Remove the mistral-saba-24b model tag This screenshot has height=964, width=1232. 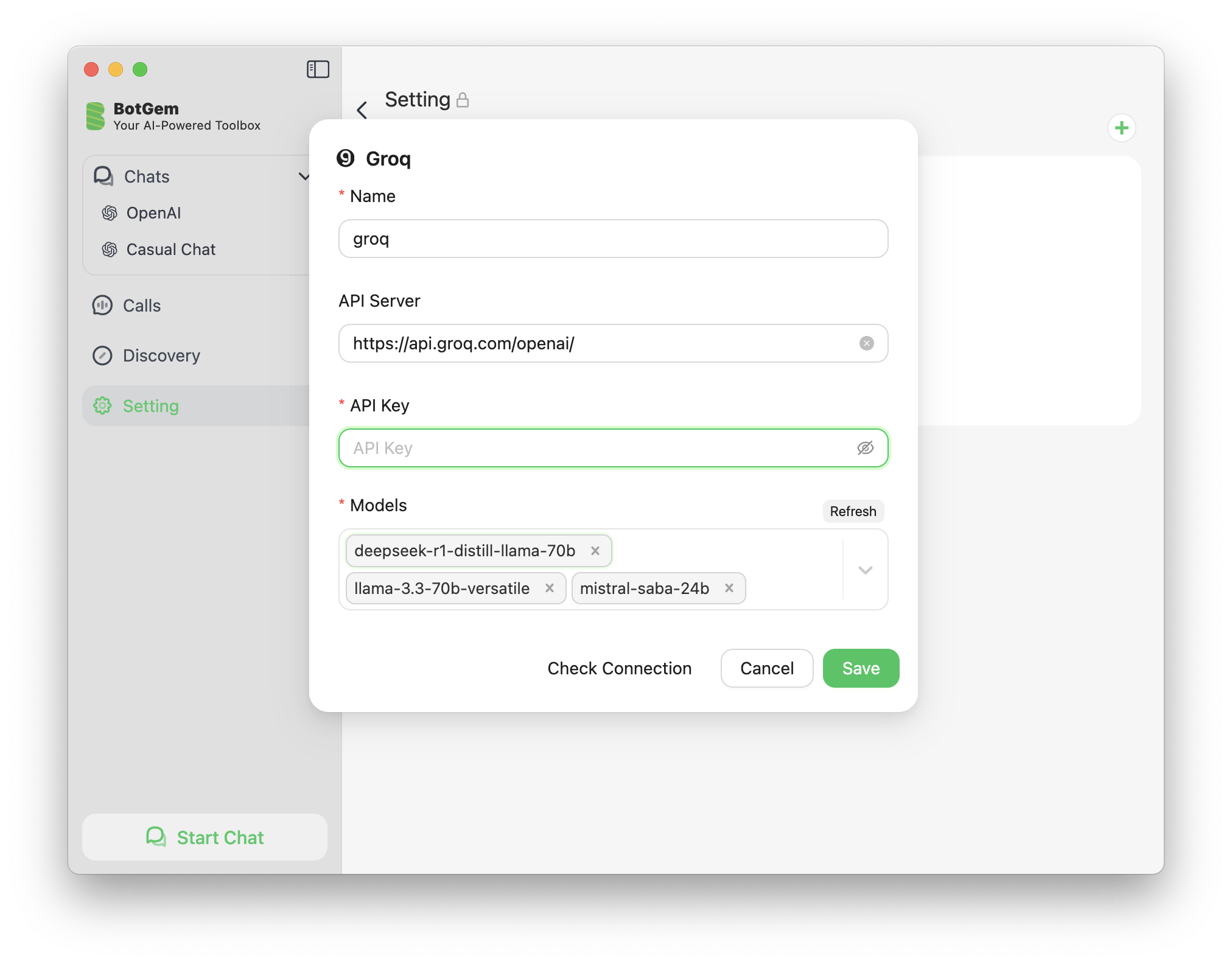coord(729,588)
